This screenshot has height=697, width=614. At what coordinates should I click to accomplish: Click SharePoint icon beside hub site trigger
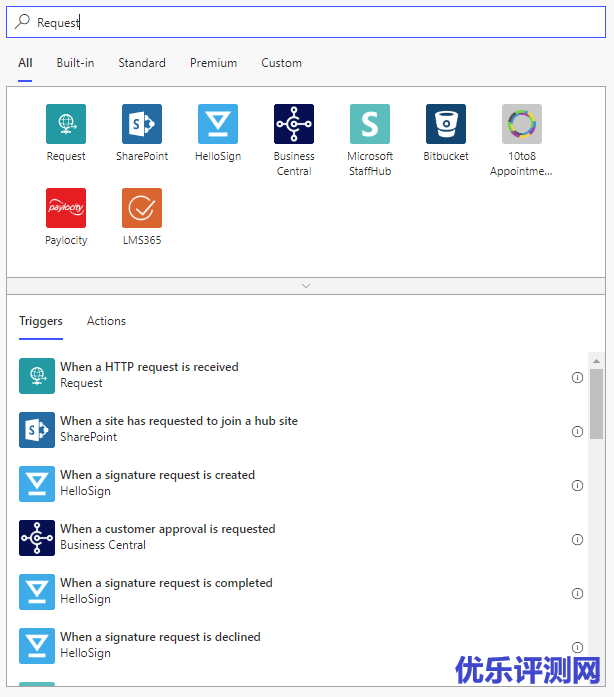pos(37,430)
